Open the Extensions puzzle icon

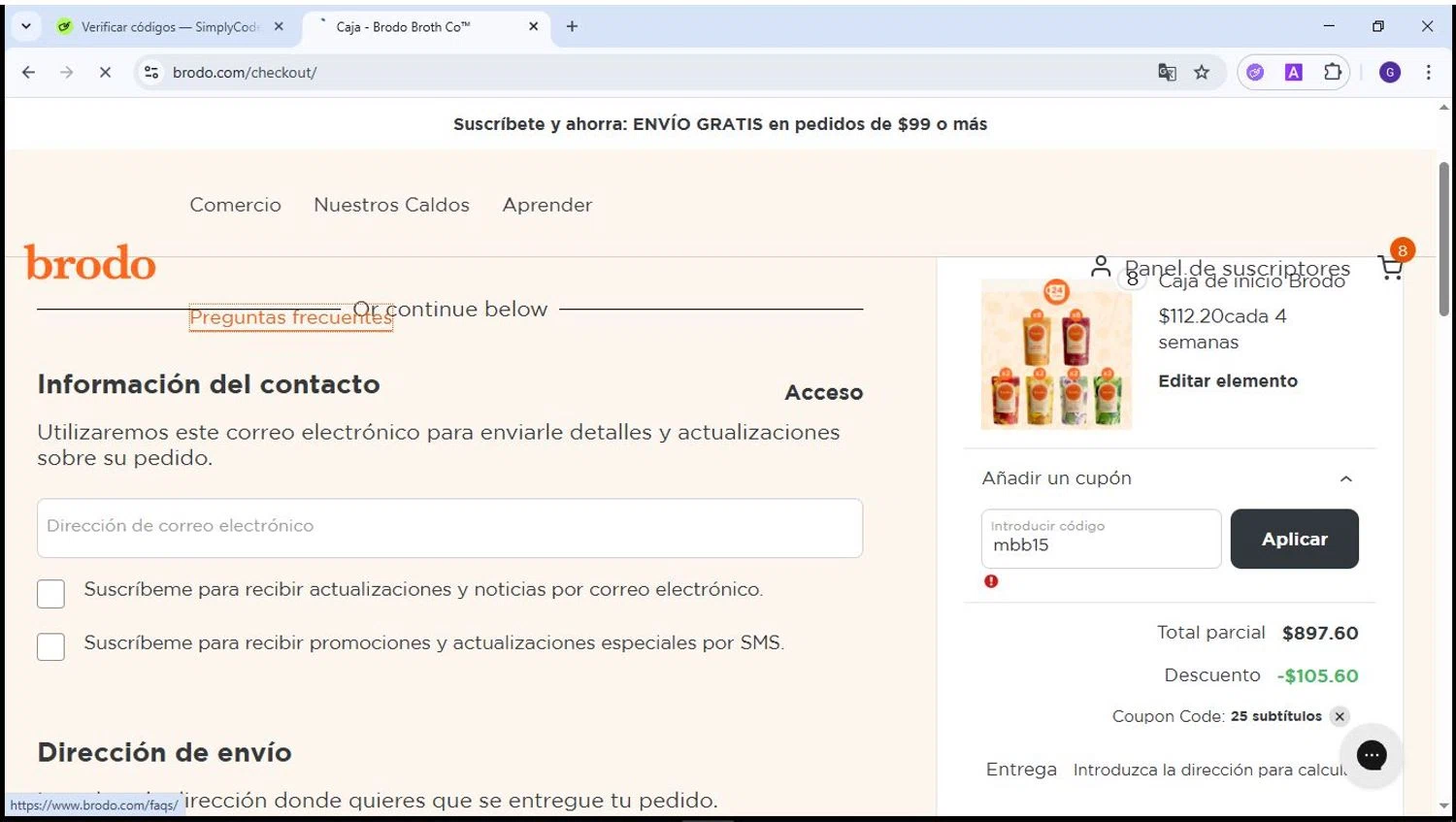coord(1333,72)
